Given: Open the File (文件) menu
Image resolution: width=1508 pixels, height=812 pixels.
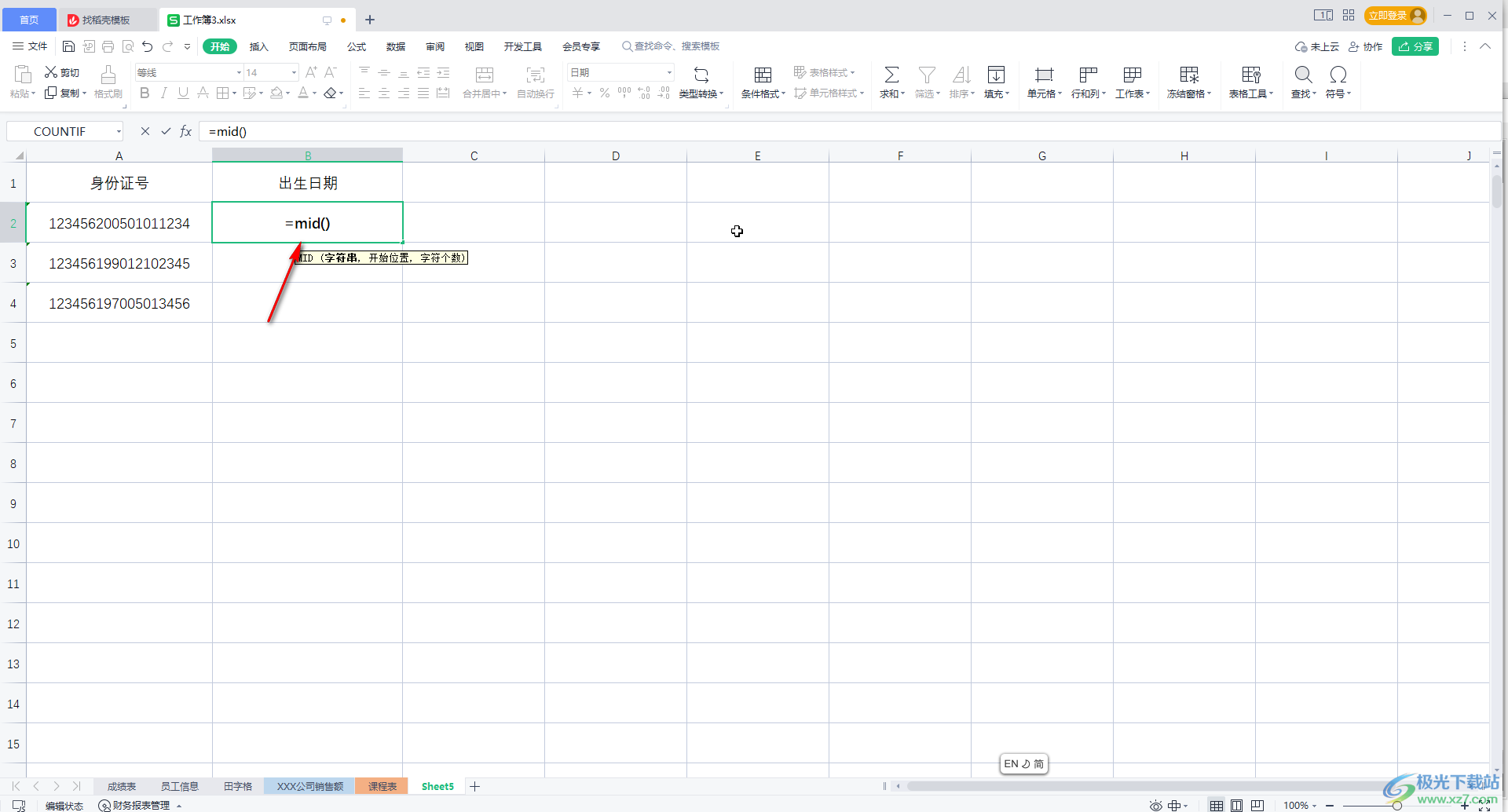Looking at the screenshot, I should coord(30,46).
